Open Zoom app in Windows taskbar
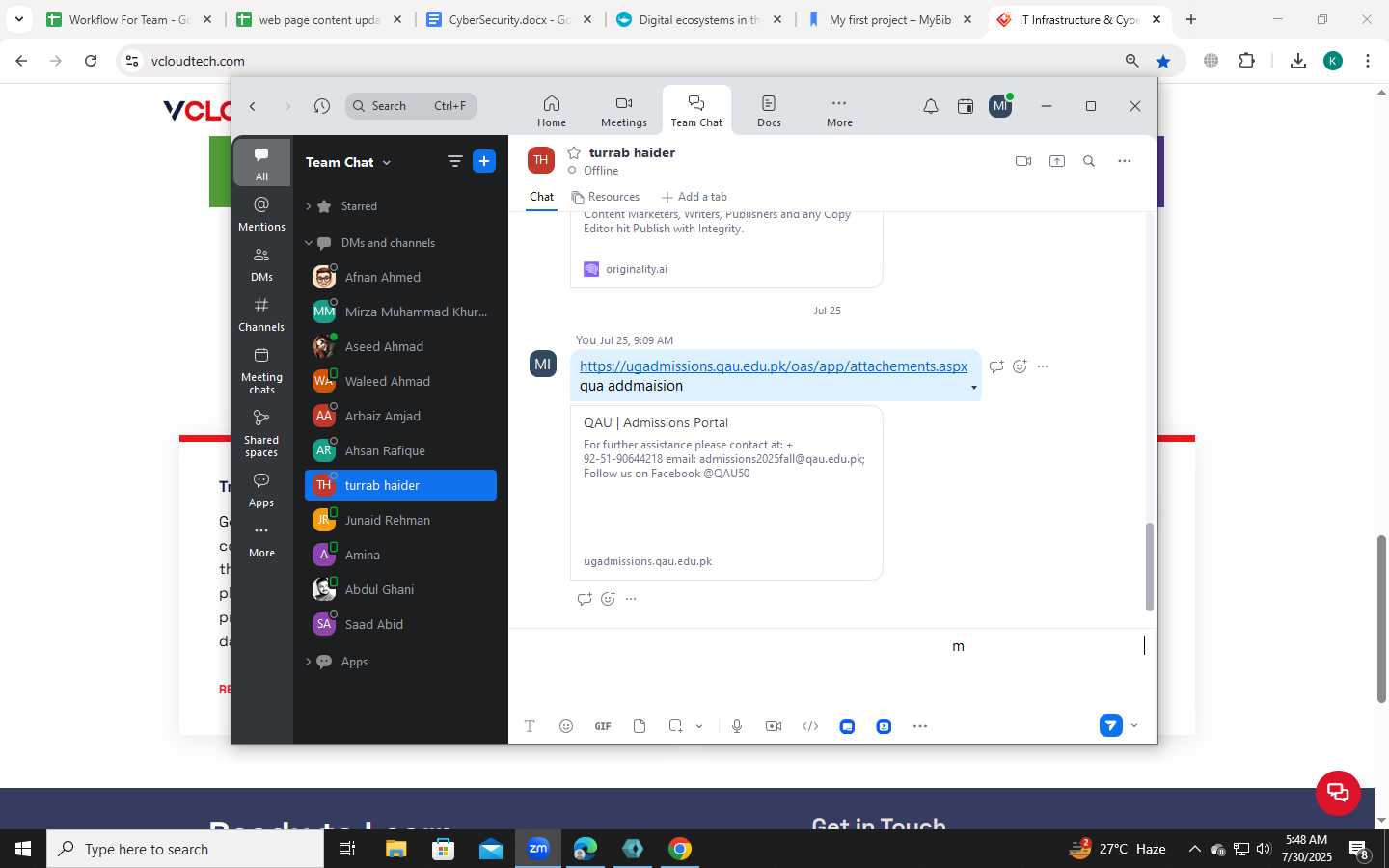This screenshot has width=1389, height=868. click(538, 849)
